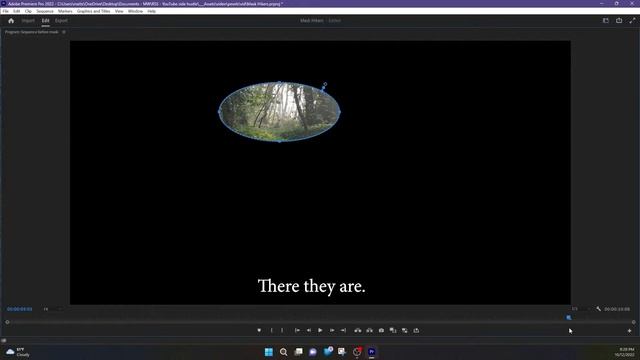Click the Toggle Proxies icon

tap(404, 331)
